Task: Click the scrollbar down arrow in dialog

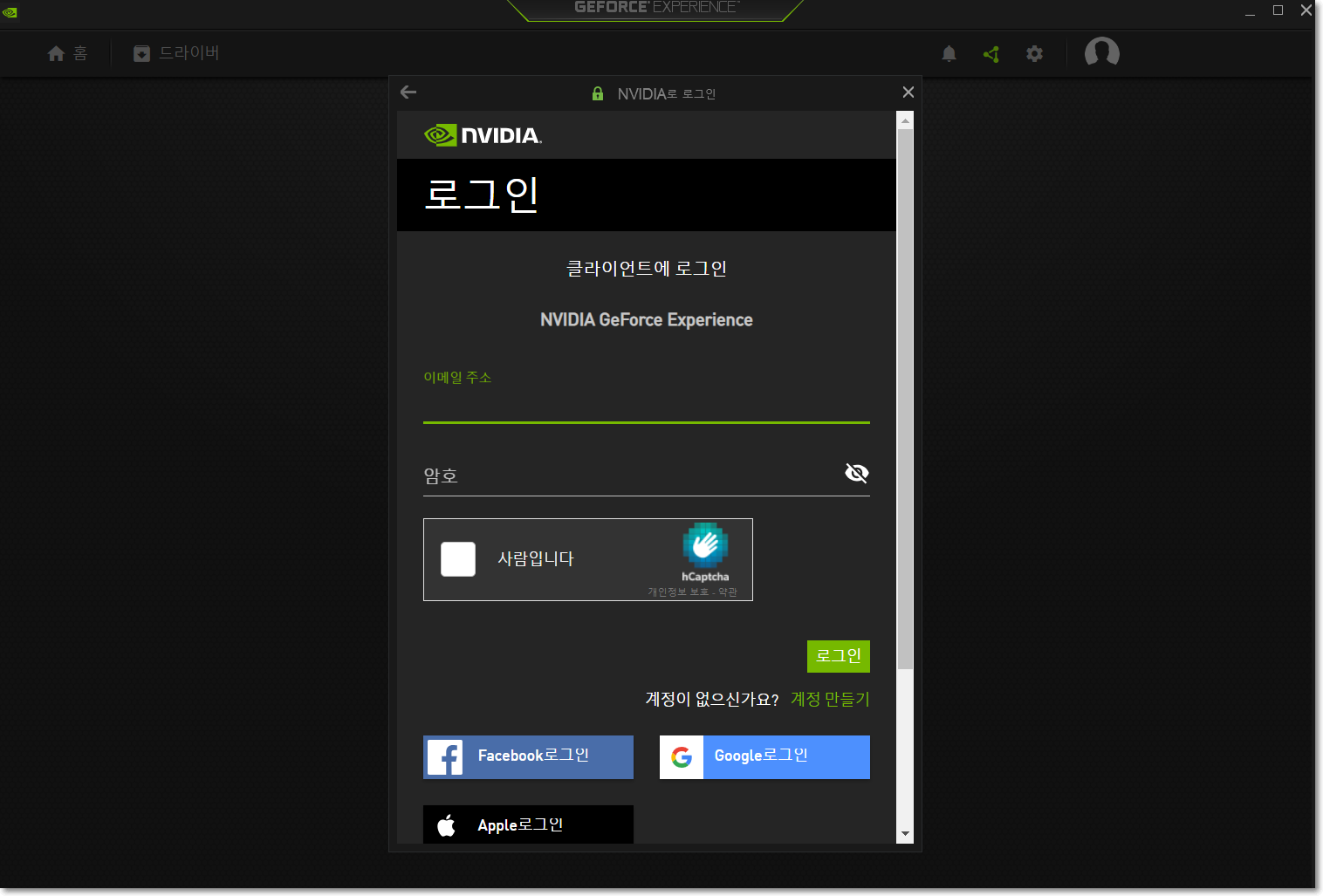Action: [905, 834]
